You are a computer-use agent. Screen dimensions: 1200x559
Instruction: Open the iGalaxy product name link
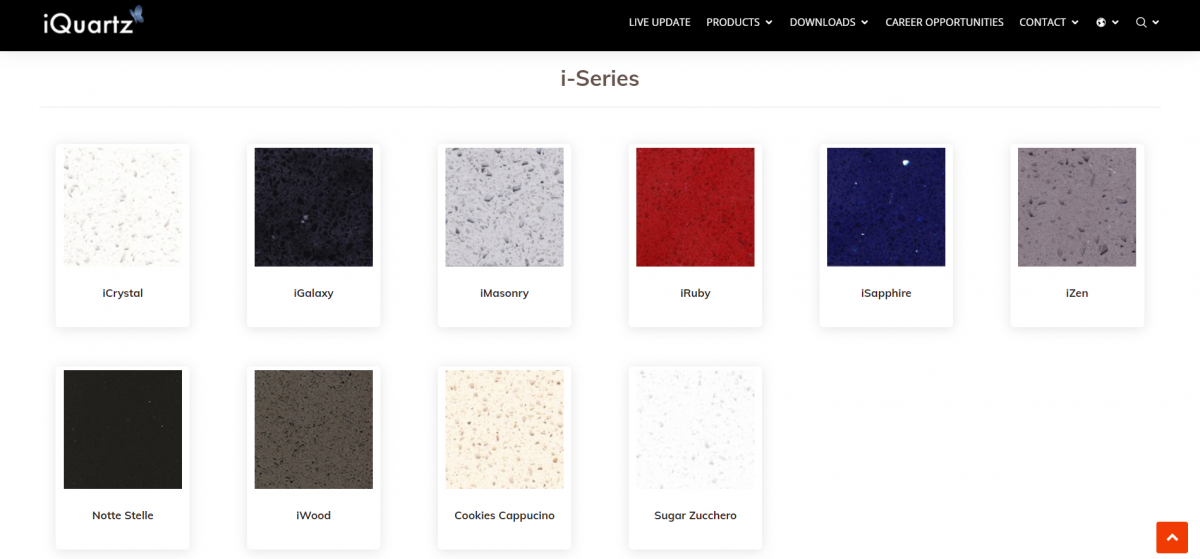coord(314,293)
